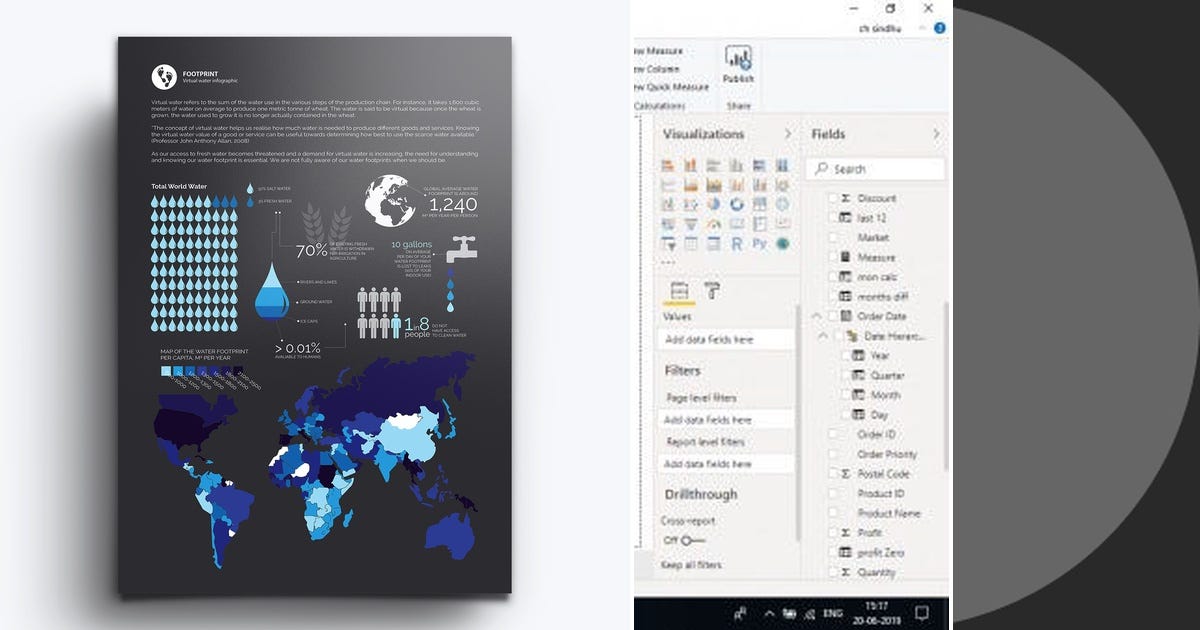
Task: Click the Fields pane Search box
Action: coord(877,168)
